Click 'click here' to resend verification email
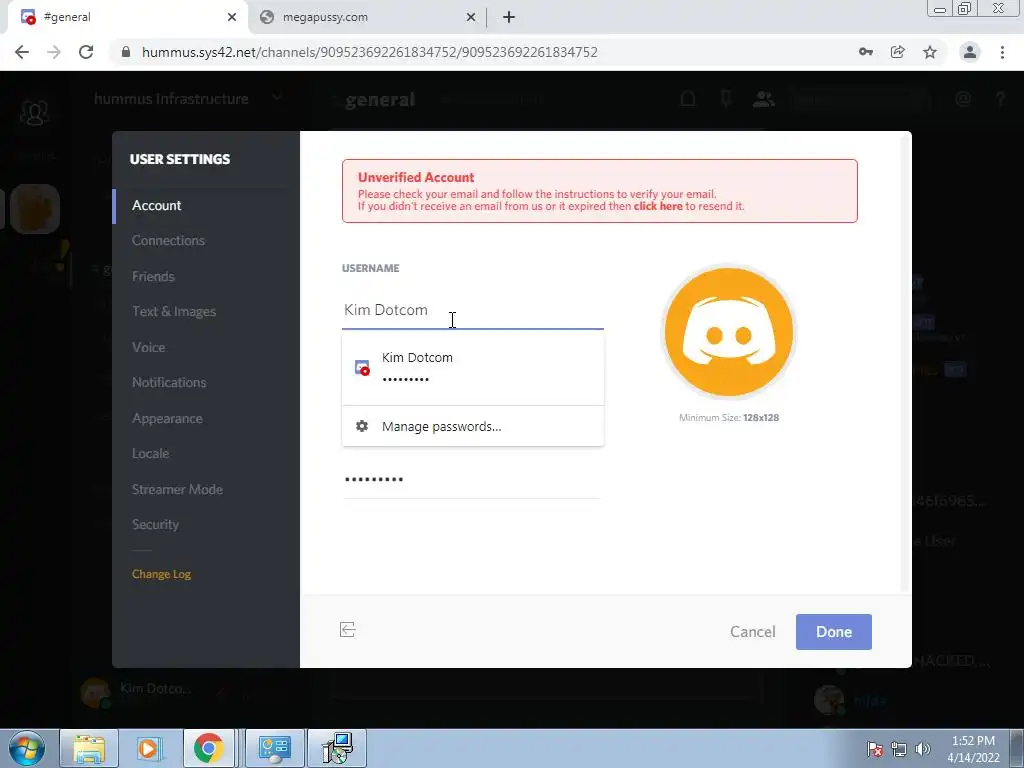Screen dimensions: 1024x768 [658, 206]
